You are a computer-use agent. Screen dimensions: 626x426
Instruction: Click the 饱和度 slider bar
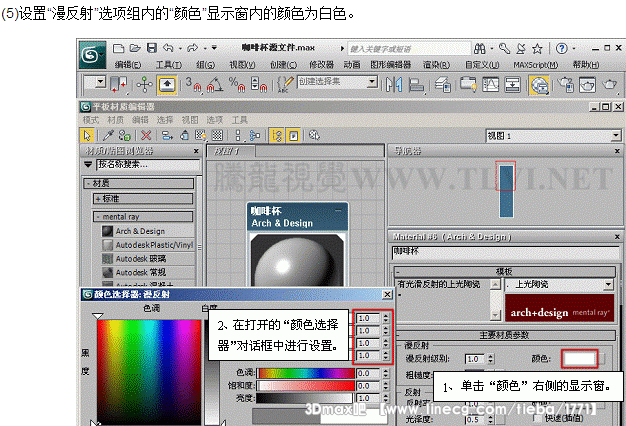[x=306, y=386]
